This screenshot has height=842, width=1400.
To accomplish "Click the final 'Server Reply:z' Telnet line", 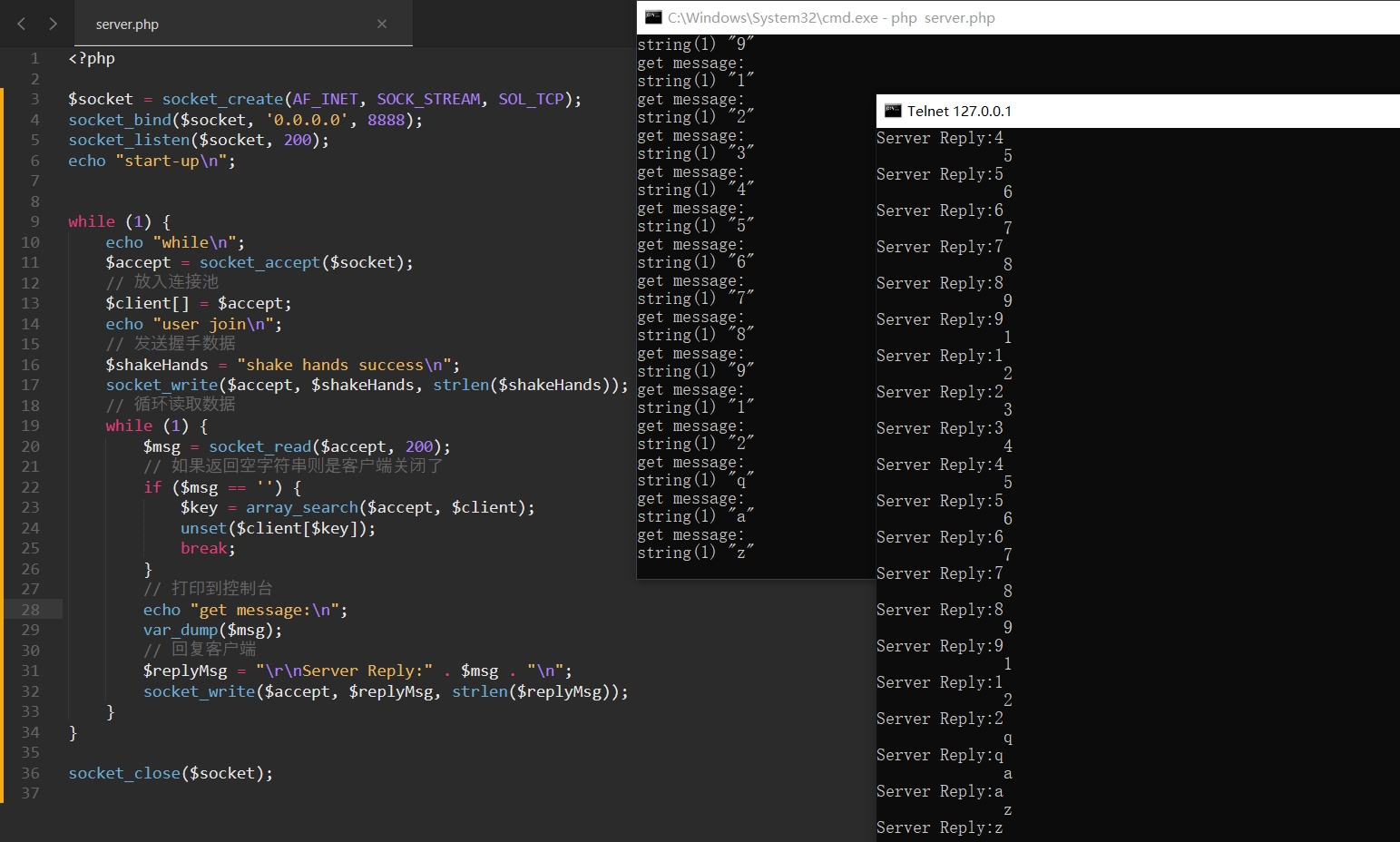I will [x=939, y=827].
